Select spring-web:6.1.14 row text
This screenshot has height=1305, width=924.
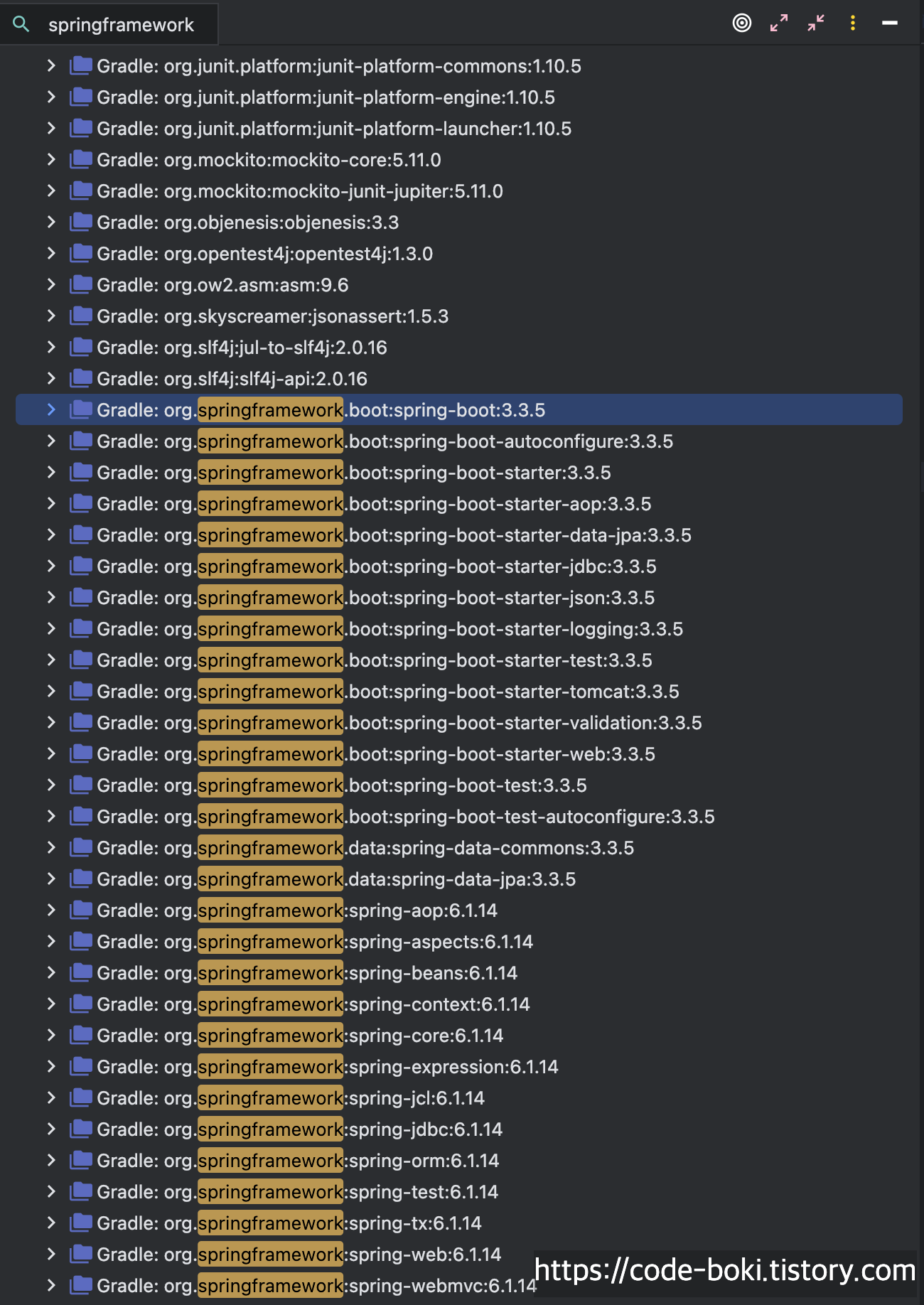pos(299,1255)
